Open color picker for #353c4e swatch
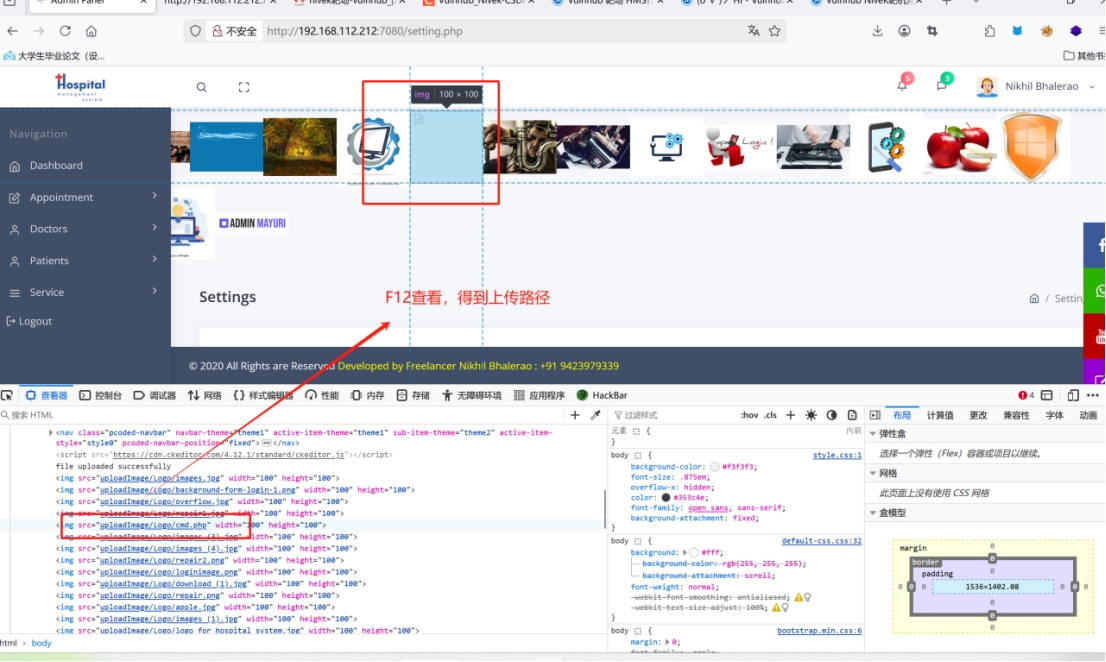Image resolution: width=1106 pixels, height=662 pixels. point(665,498)
